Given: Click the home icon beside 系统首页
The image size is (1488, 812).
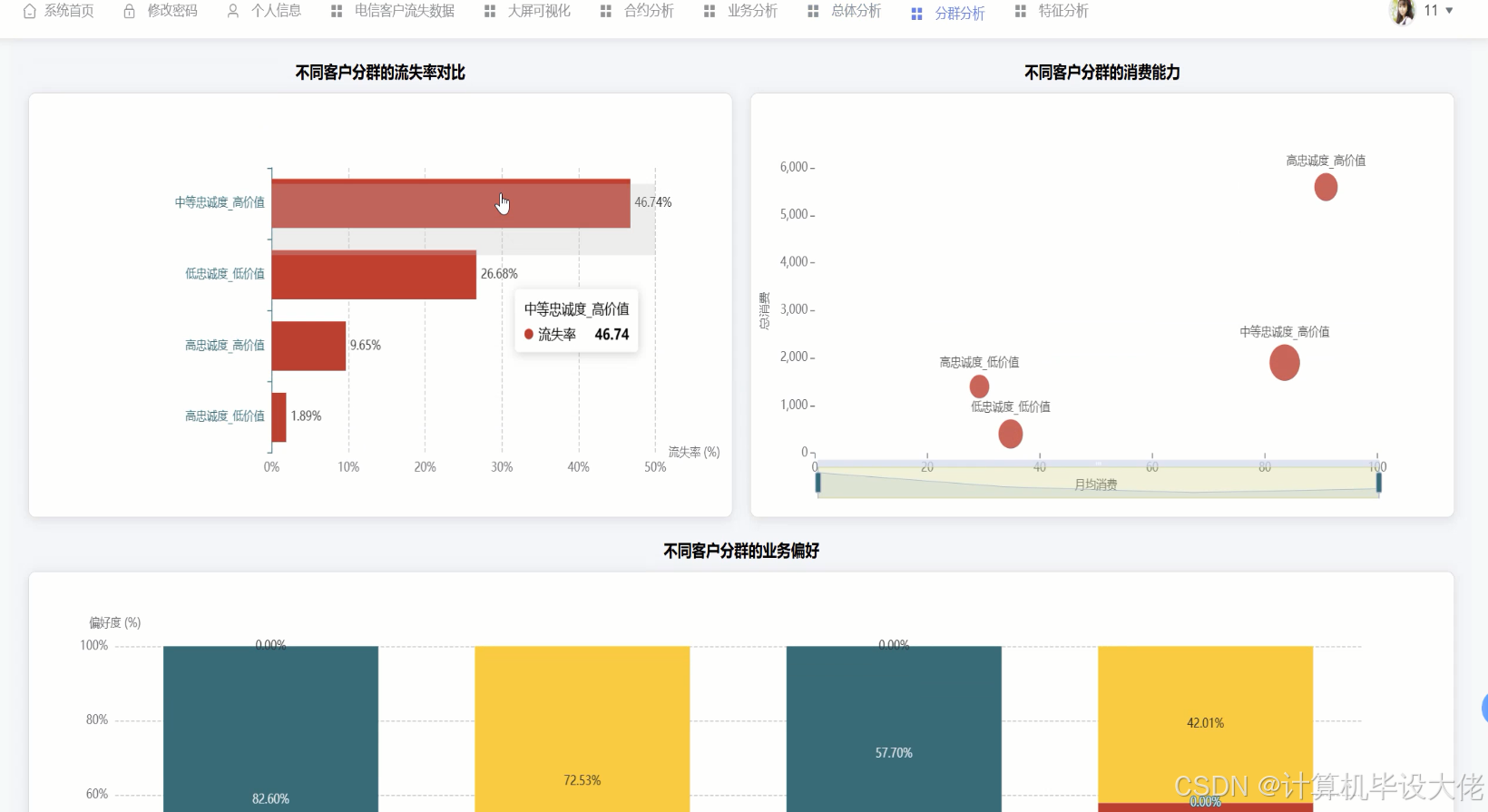Looking at the screenshot, I should click(x=30, y=11).
